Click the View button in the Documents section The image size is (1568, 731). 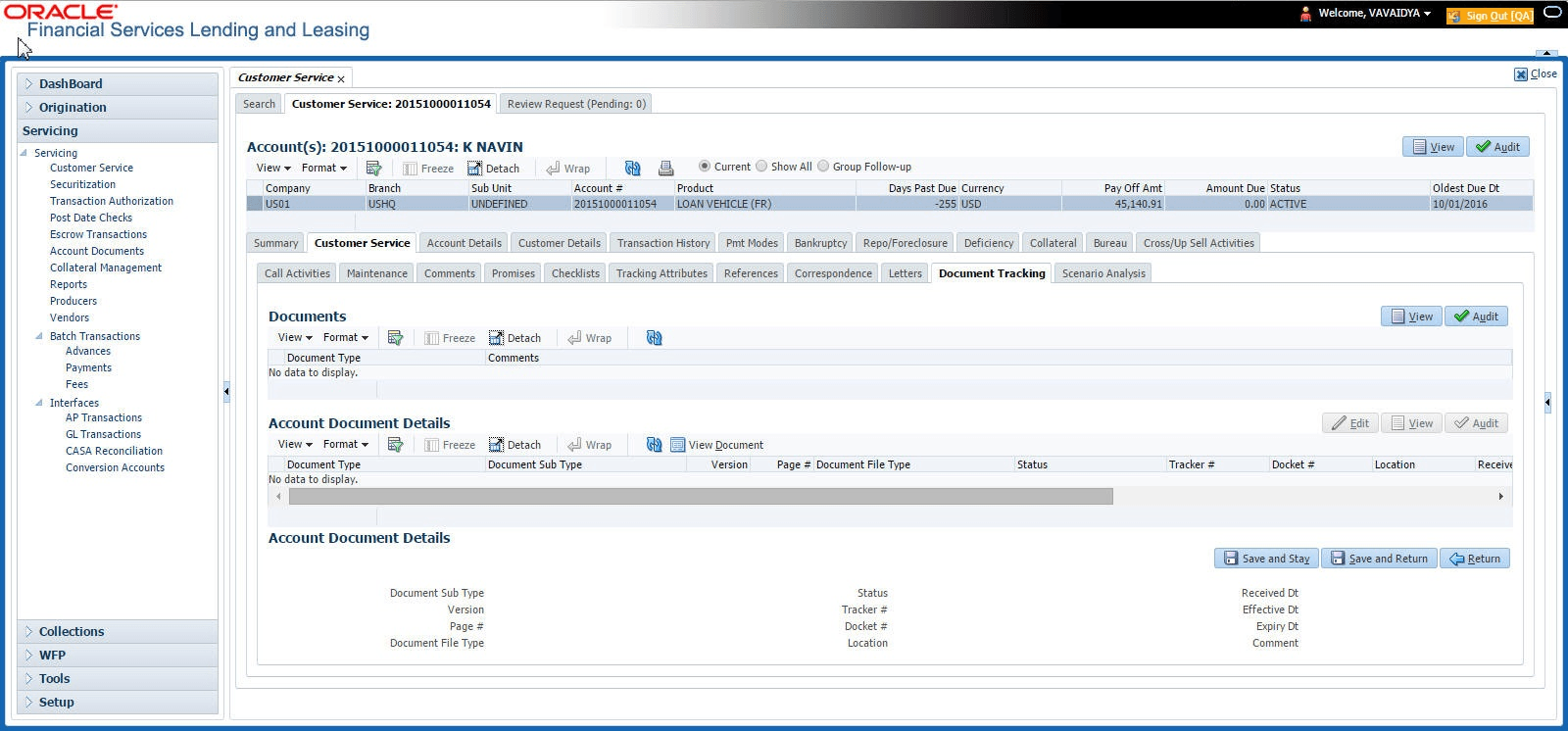pyautogui.click(x=1411, y=317)
